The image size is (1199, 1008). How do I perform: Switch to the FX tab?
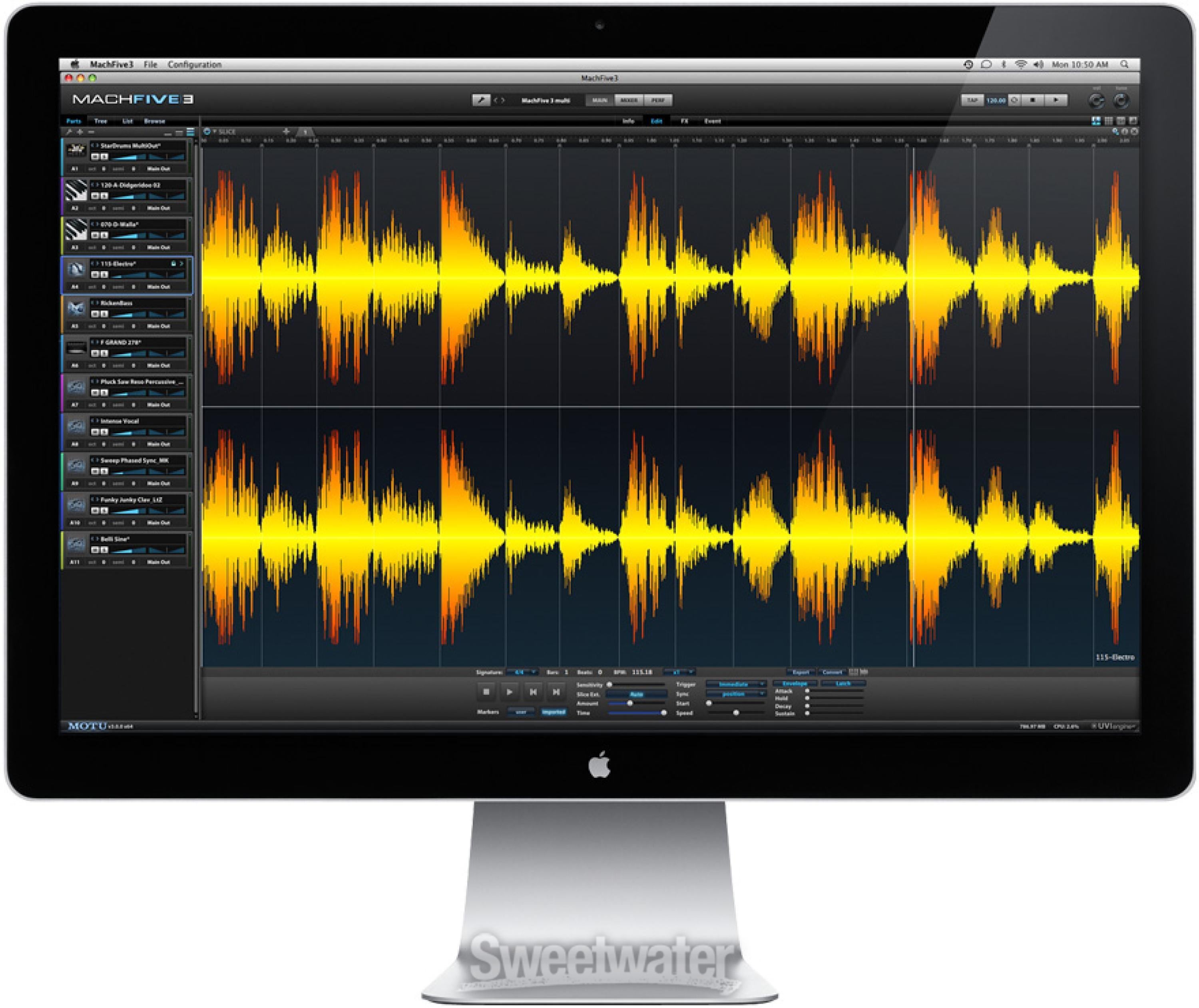tap(684, 121)
